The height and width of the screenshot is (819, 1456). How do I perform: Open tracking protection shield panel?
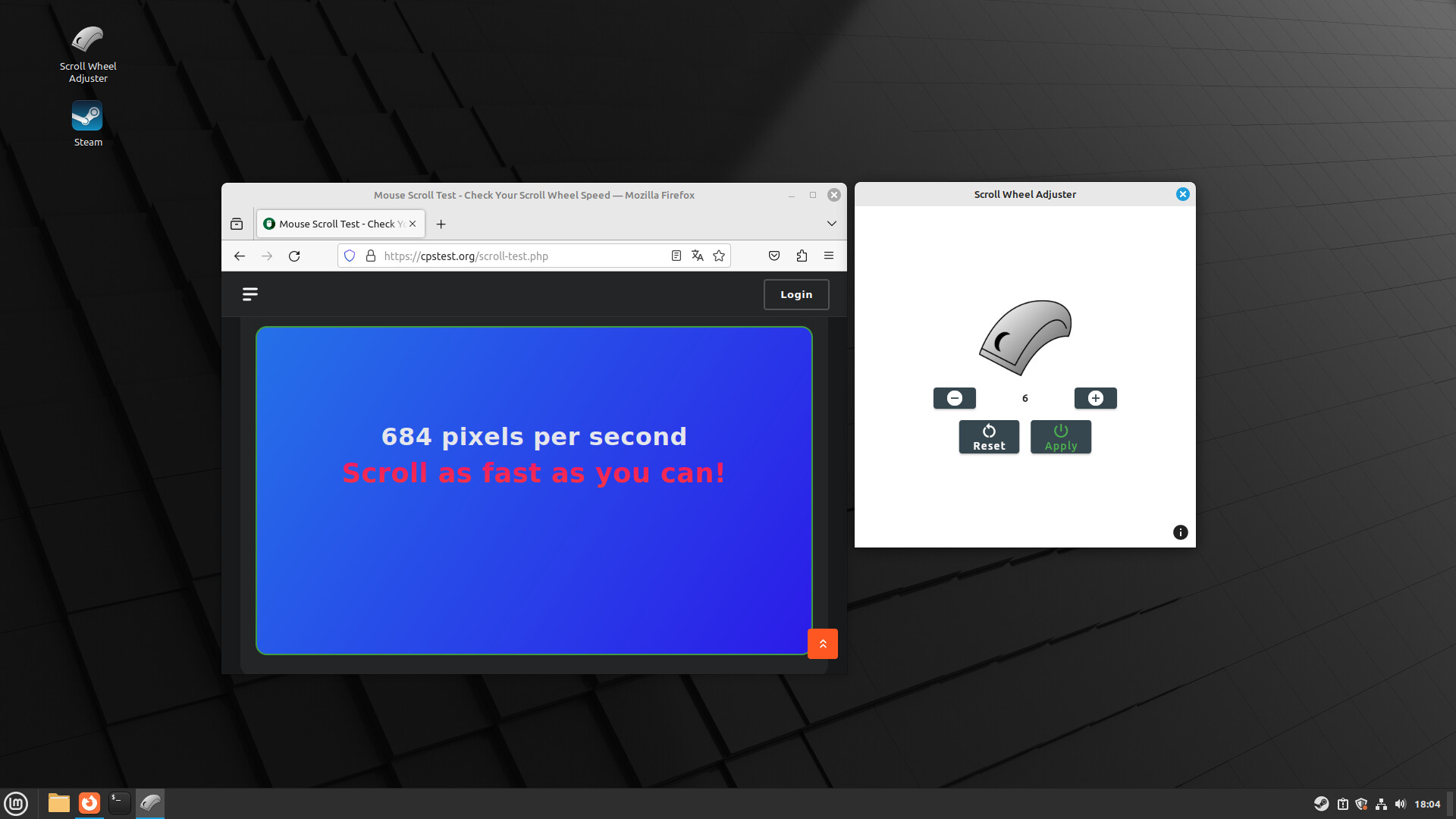[350, 256]
